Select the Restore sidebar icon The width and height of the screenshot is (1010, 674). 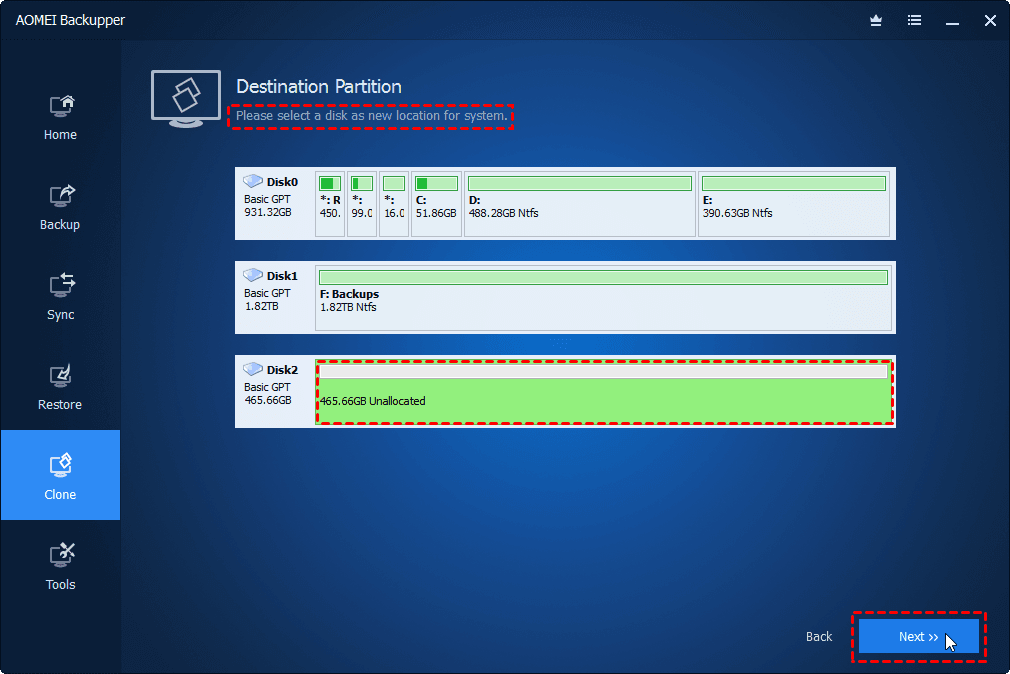coord(60,377)
